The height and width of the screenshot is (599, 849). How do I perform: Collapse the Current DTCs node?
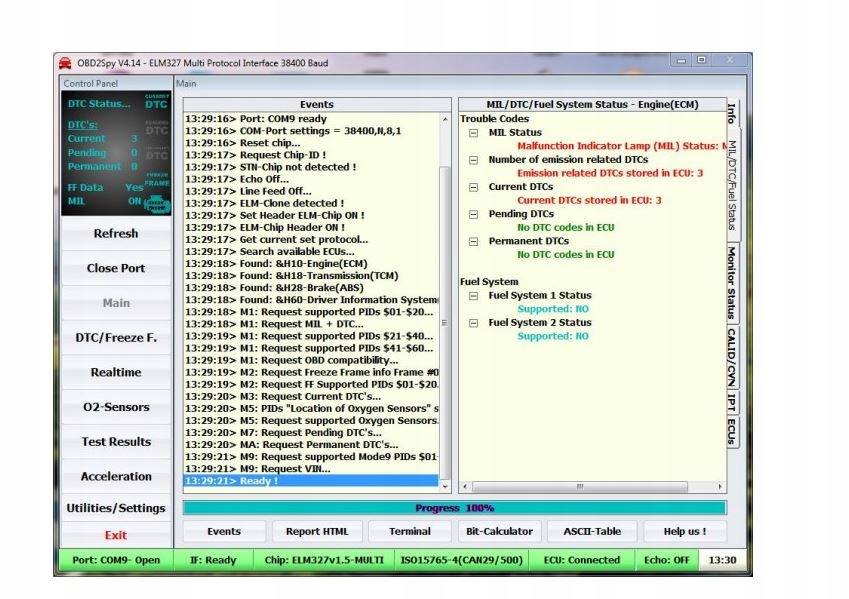pos(473,187)
